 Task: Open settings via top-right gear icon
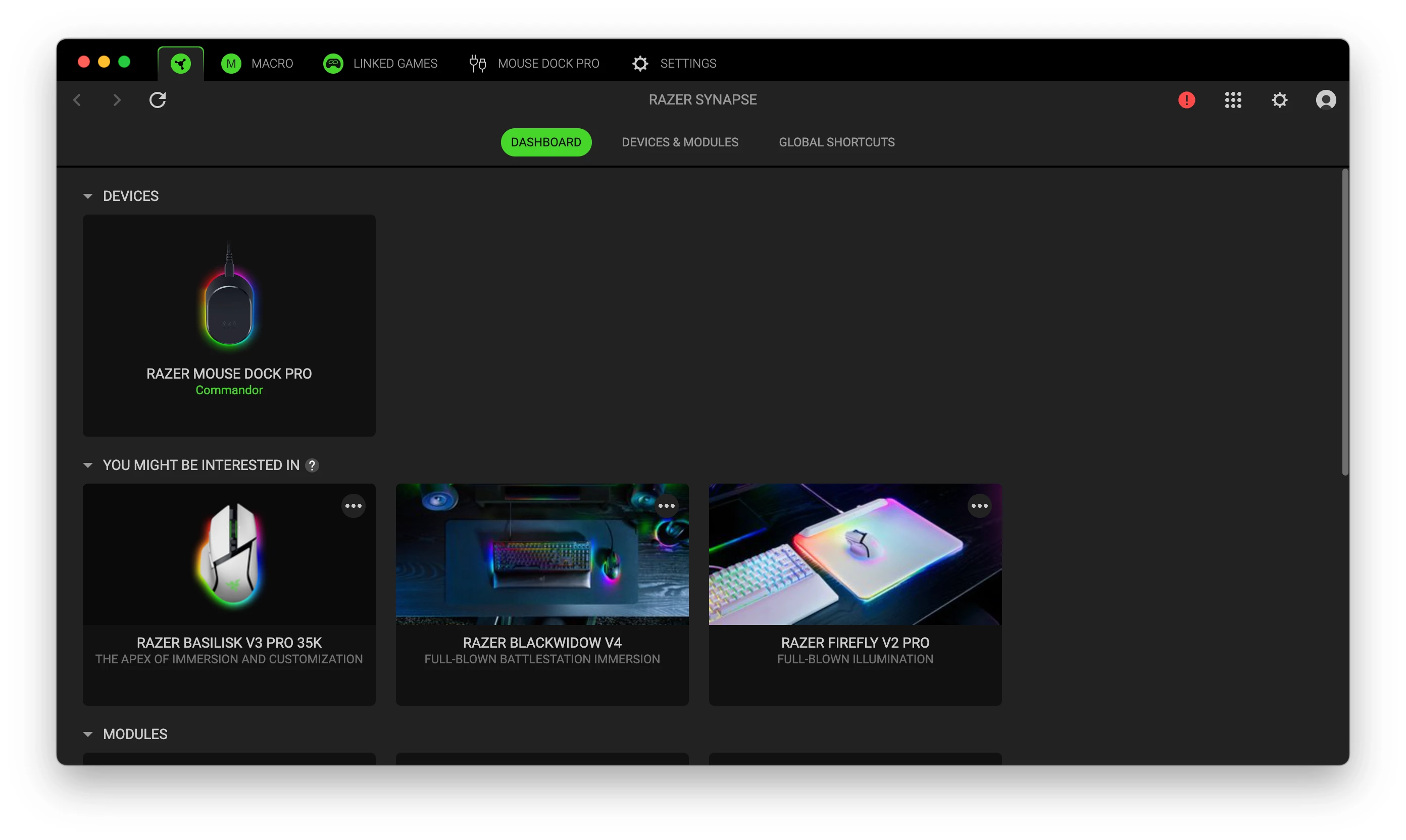[1279, 100]
